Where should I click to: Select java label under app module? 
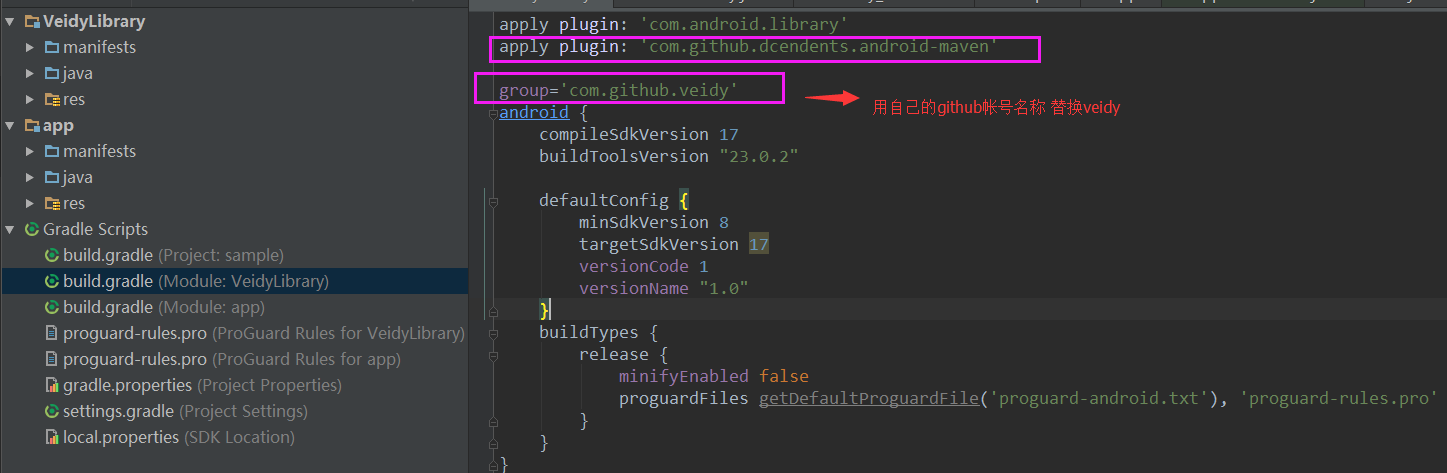[78, 177]
